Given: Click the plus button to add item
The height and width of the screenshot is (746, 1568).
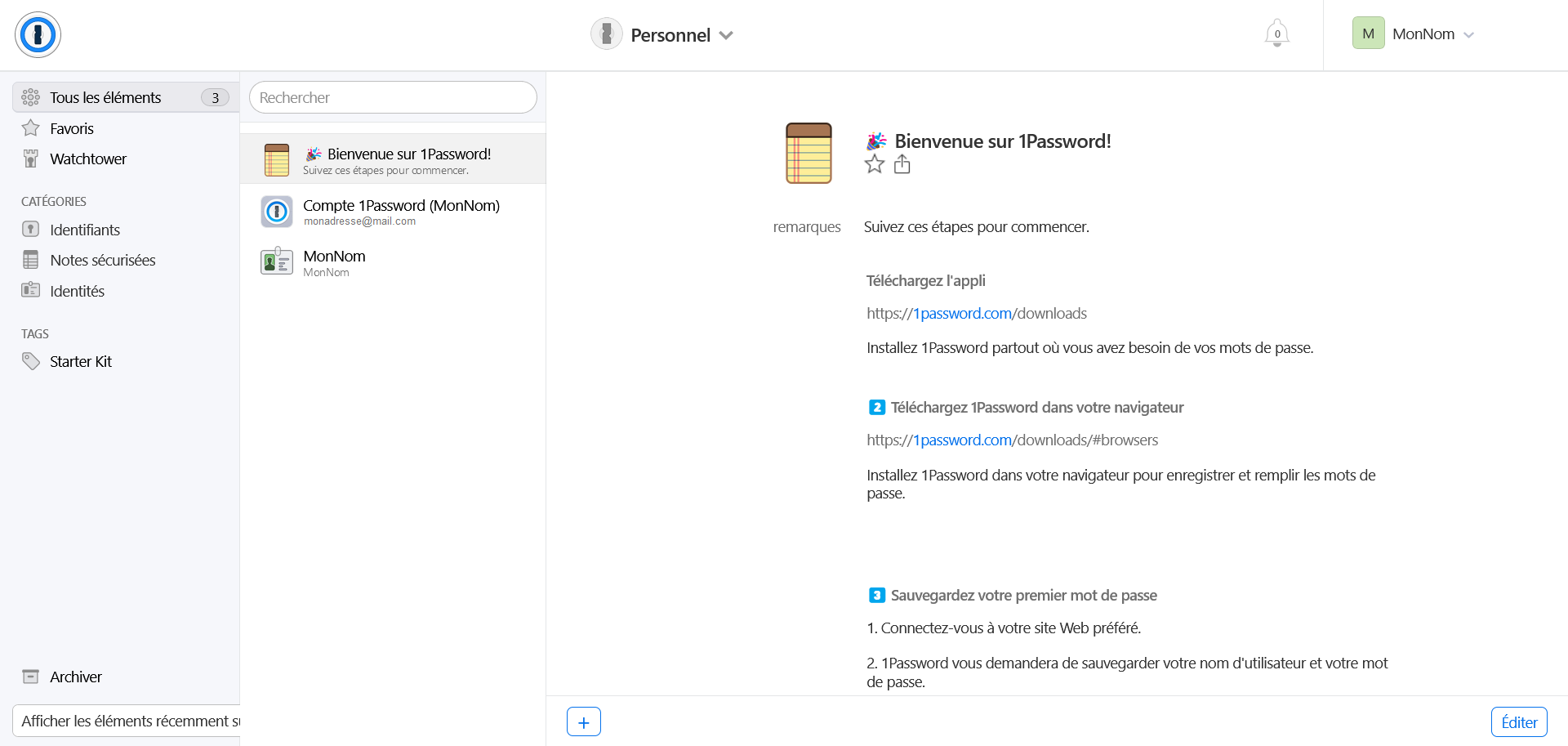Looking at the screenshot, I should point(583,721).
